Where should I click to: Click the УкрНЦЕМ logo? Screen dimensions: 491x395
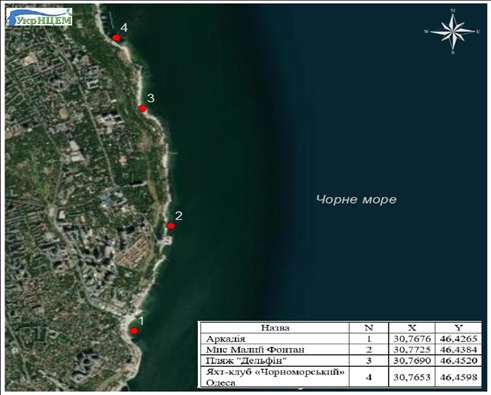pyautogui.click(x=40, y=17)
